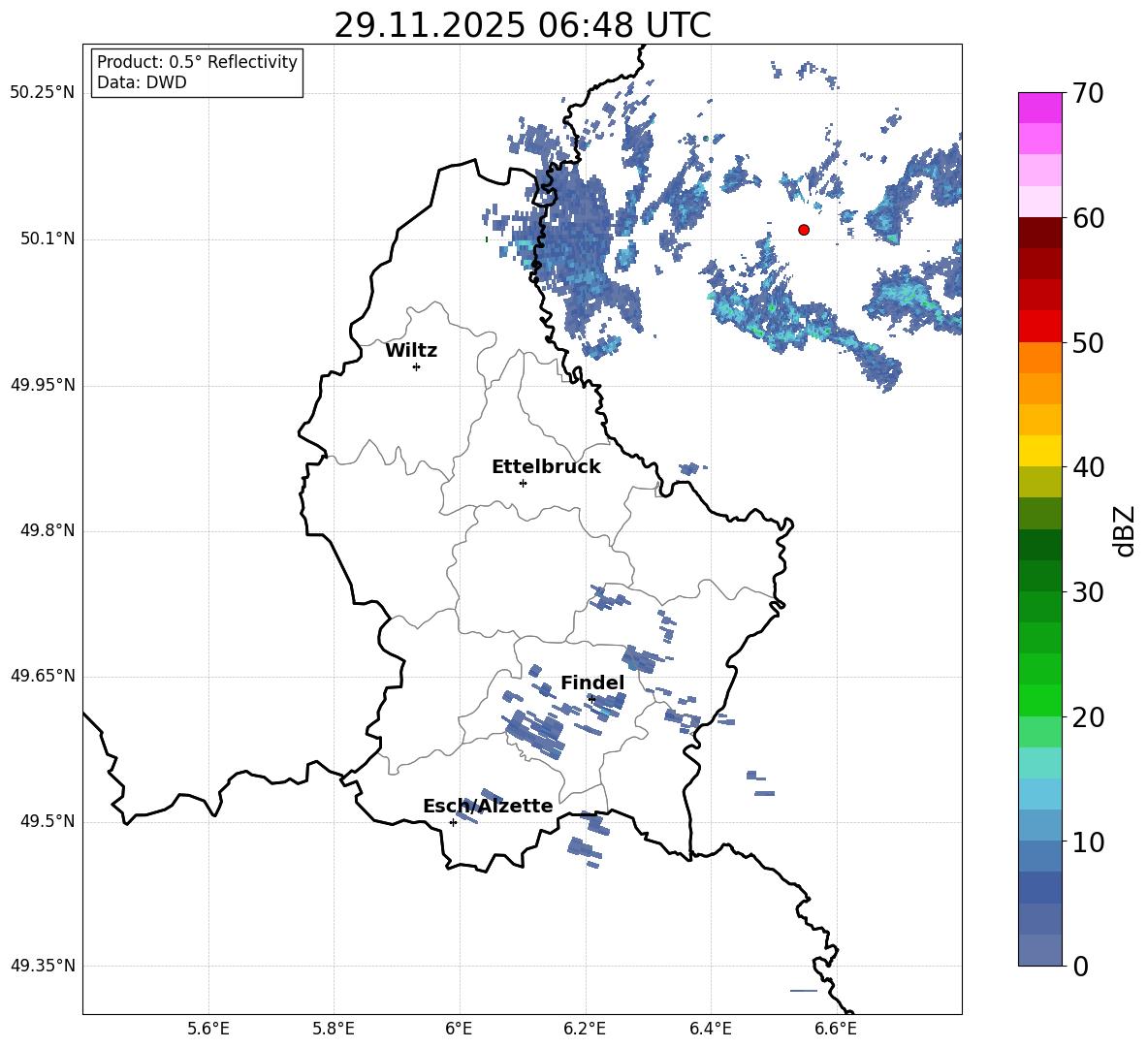Click the light cyan 15 dBZ colorbar segment

(1040, 763)
